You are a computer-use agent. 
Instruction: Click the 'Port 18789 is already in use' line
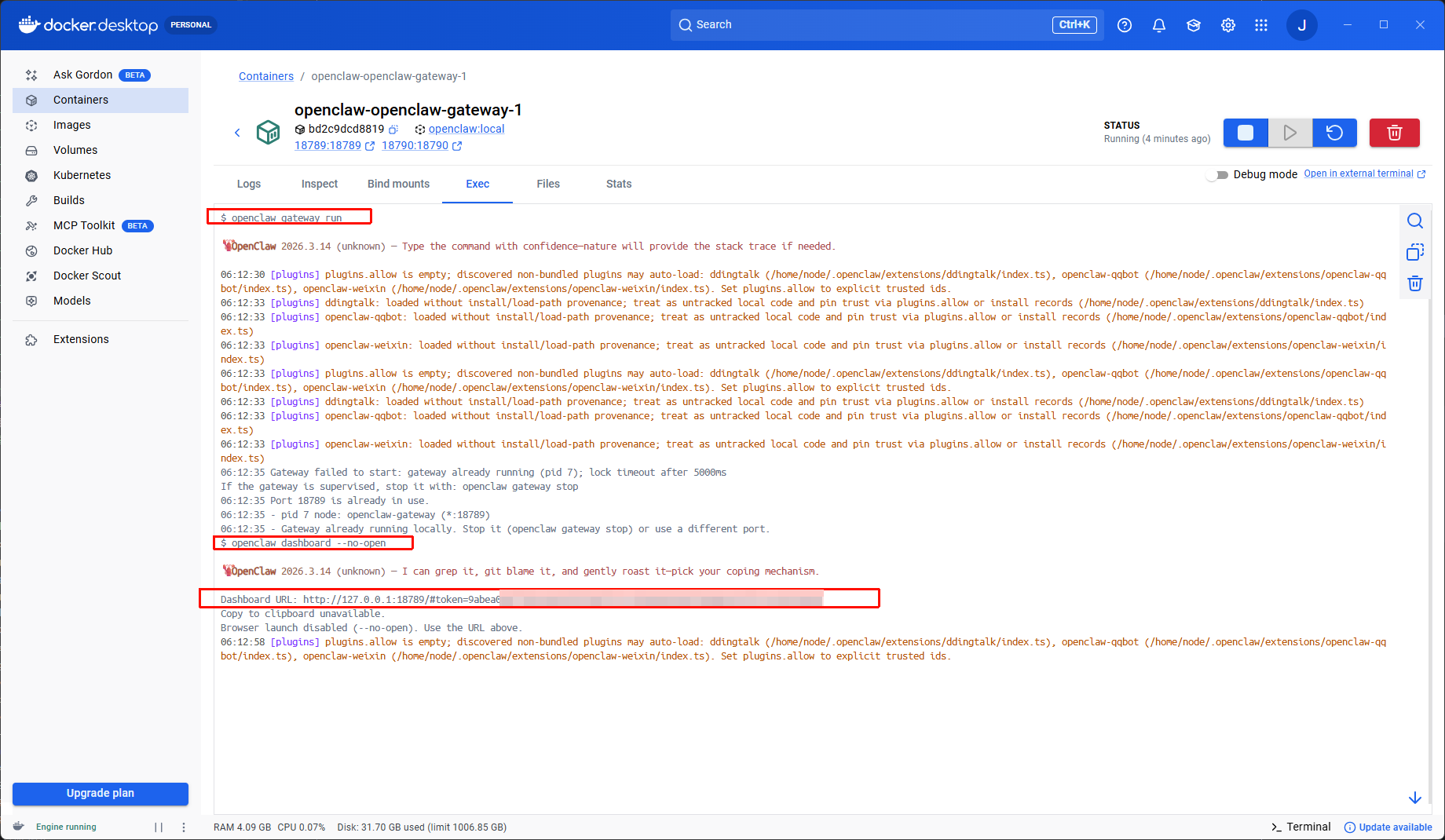coord(324,501)
